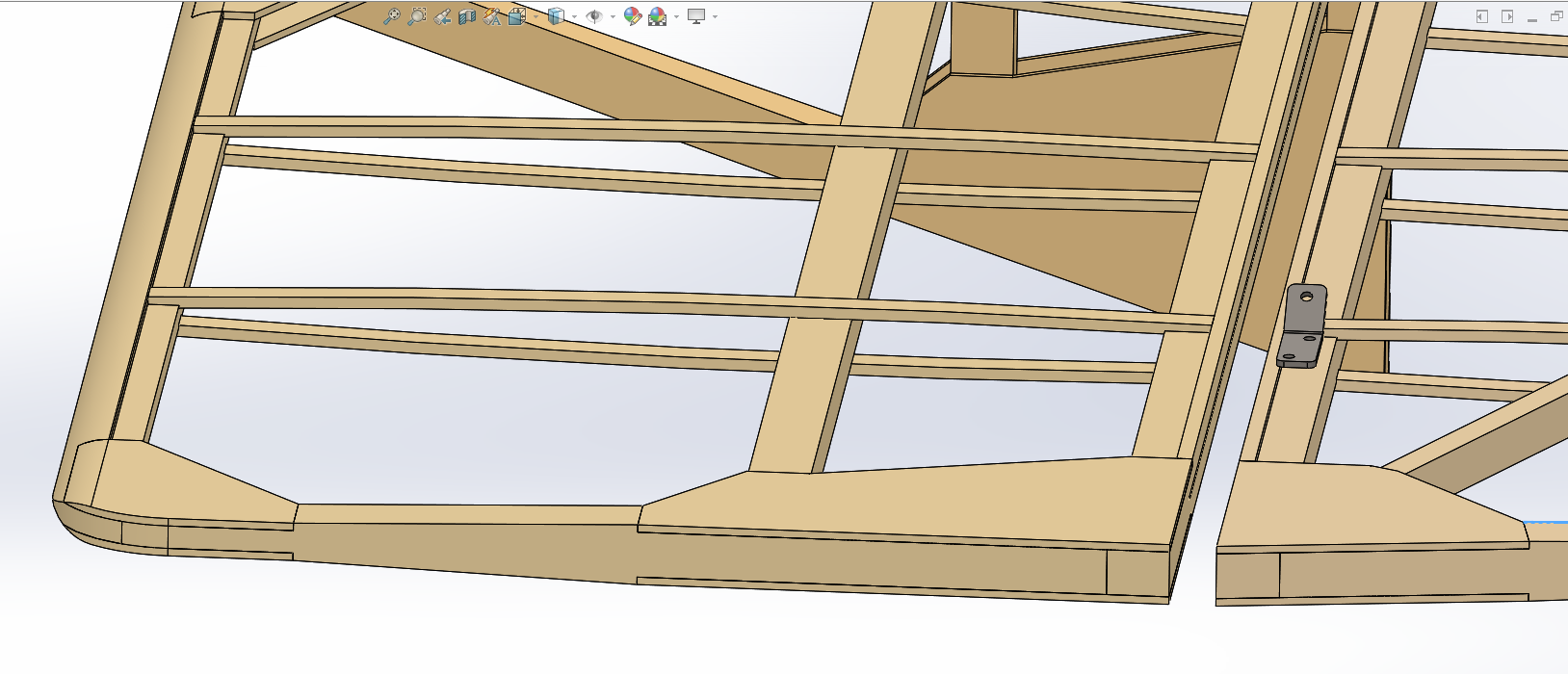Expand the Apply Scene dropdown arrow
This screenshot has height=674, width=1568.
click(x=676, y=16)
